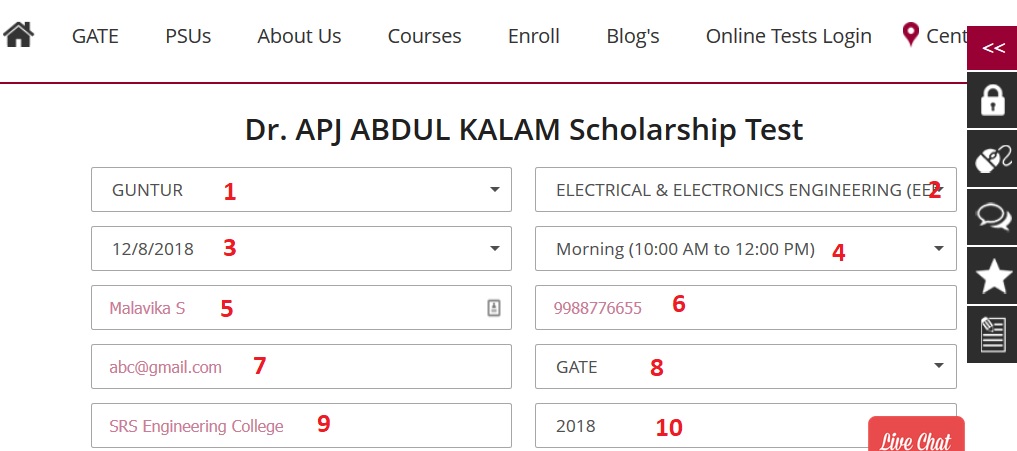
Task: Open the Live Chat button
Action: (915, 438)
